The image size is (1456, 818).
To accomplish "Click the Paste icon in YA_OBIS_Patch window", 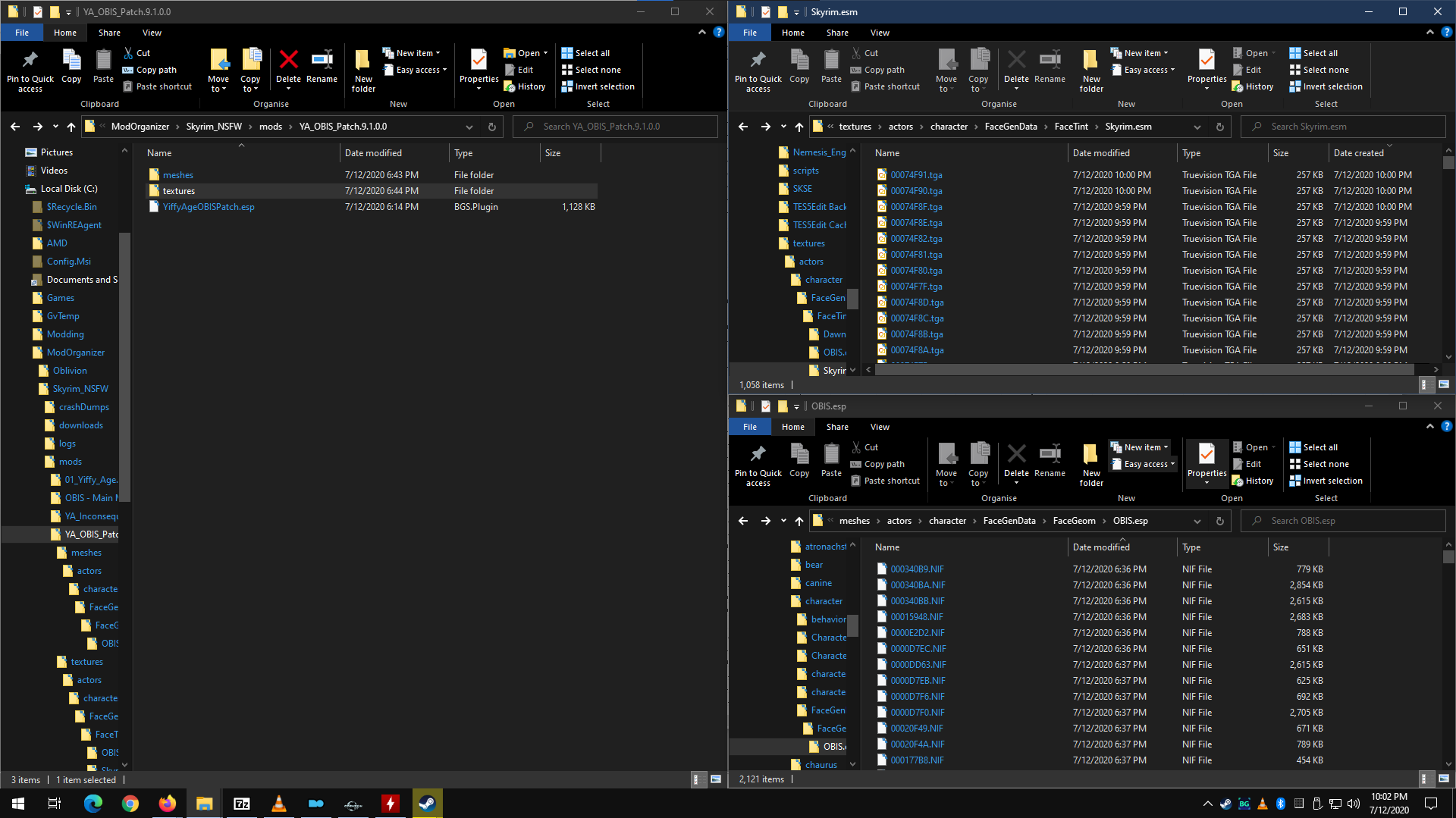I will point(103,65).
